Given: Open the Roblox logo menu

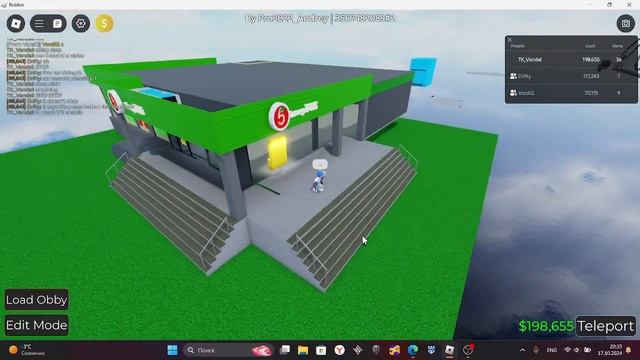Looking at the screenshot, I should pyautogui.click(x=16, y=24).
